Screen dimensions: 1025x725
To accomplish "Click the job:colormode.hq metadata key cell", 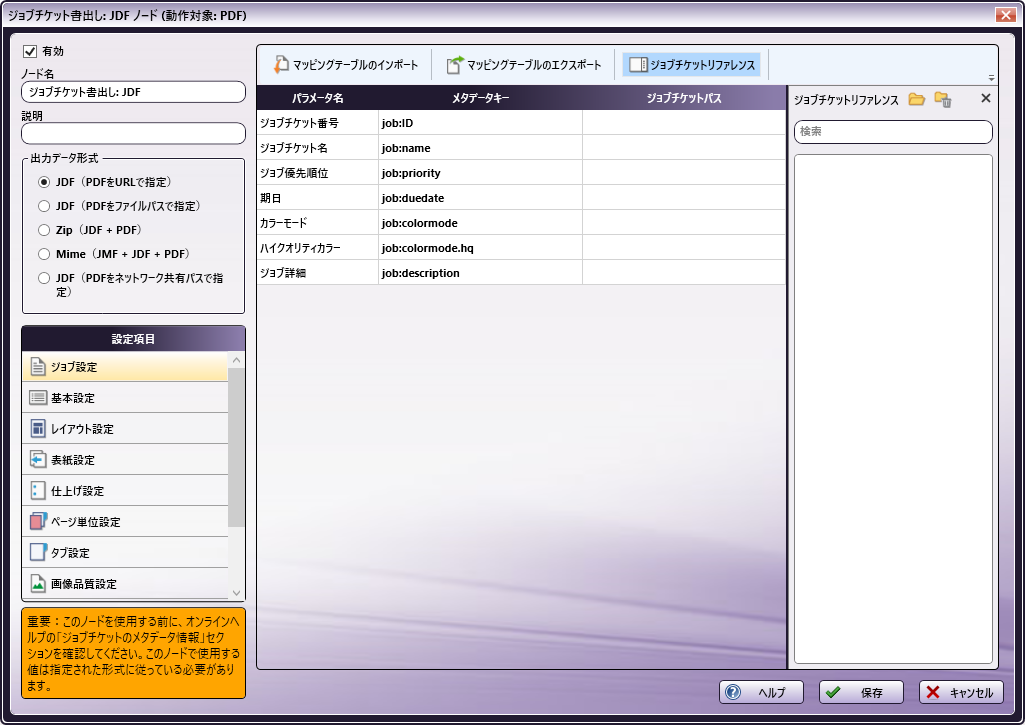I will click(480, 248).
